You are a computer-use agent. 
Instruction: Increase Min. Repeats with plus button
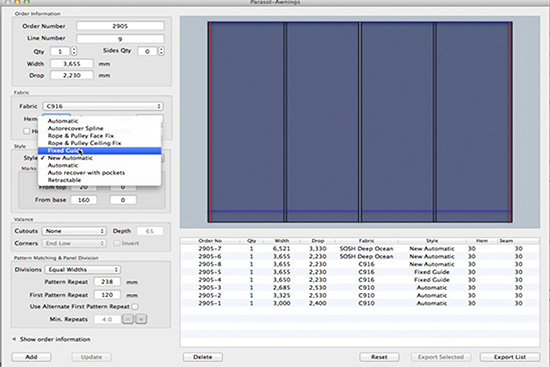pyautogui.click(x=141, y=319)
